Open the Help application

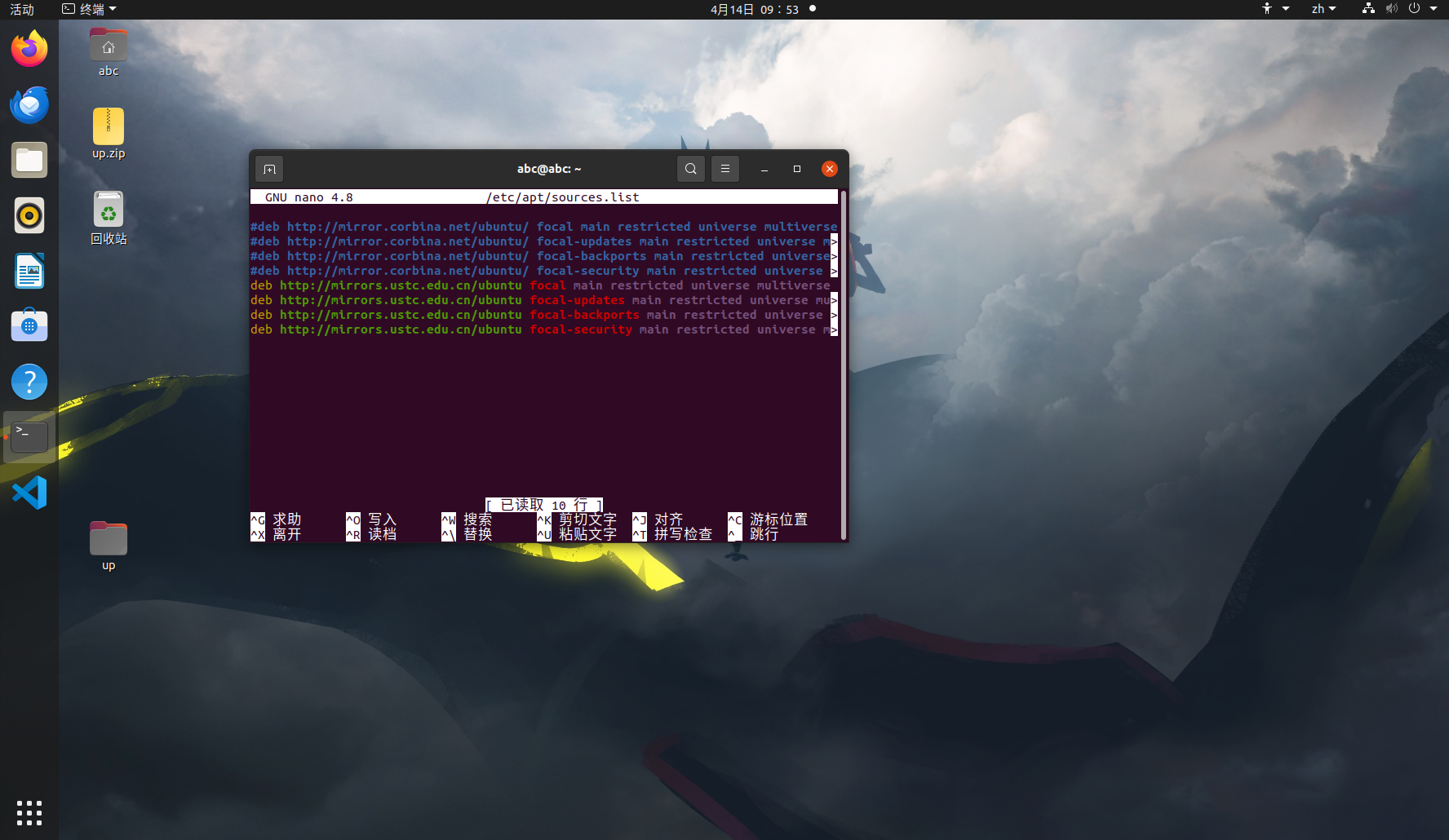coord(29,382)
